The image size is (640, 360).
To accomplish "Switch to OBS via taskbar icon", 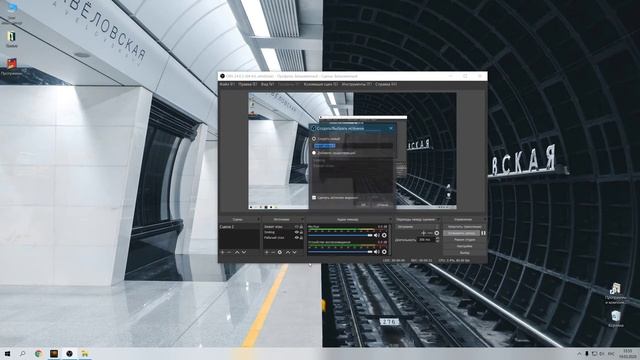I will [x=69, y=353].
